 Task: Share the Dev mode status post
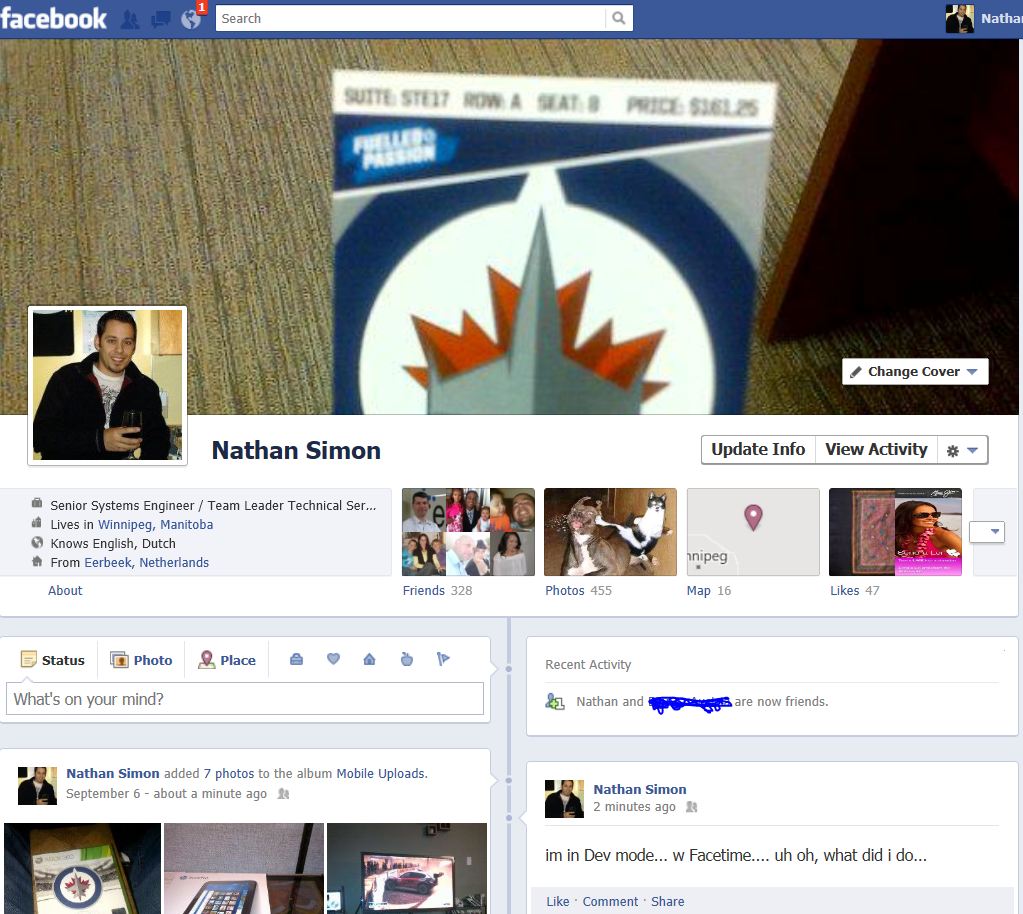tap(667, 901)
